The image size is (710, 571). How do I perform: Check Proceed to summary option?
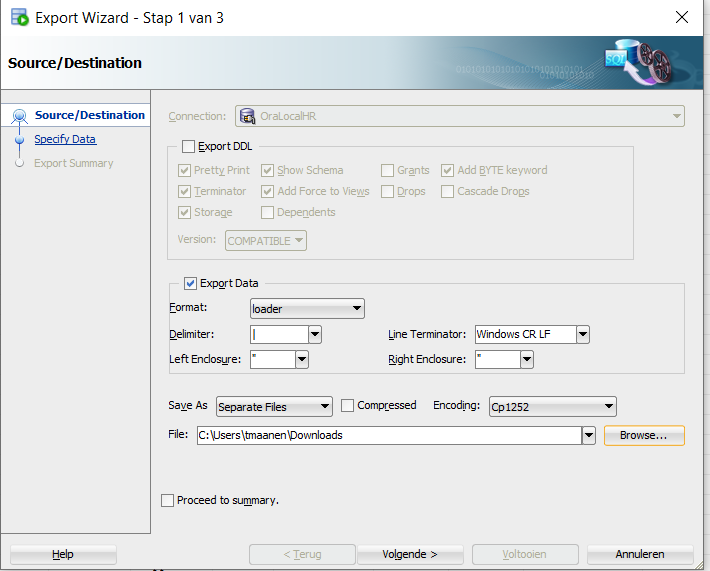(x=168, y=500)
